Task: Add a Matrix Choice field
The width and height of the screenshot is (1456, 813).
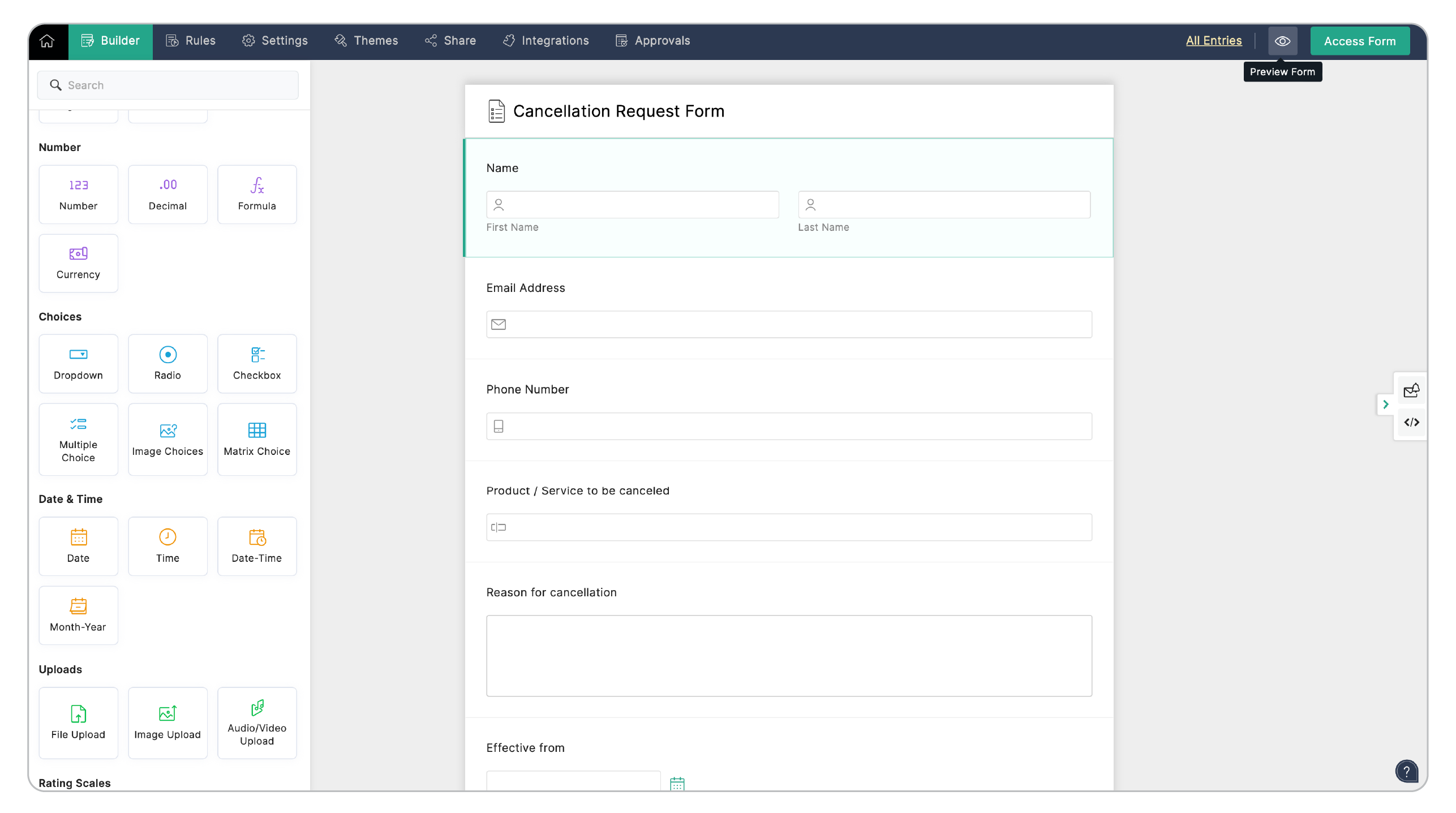Action: (257, 438)
